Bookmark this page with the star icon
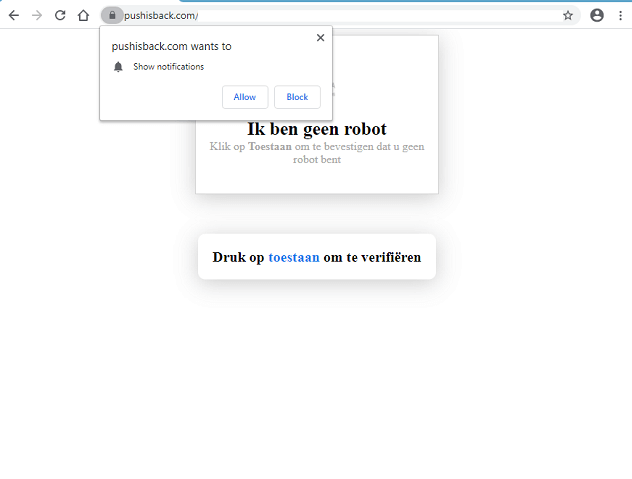This screenshot has height=479, width=632. (x=568, y=15)
